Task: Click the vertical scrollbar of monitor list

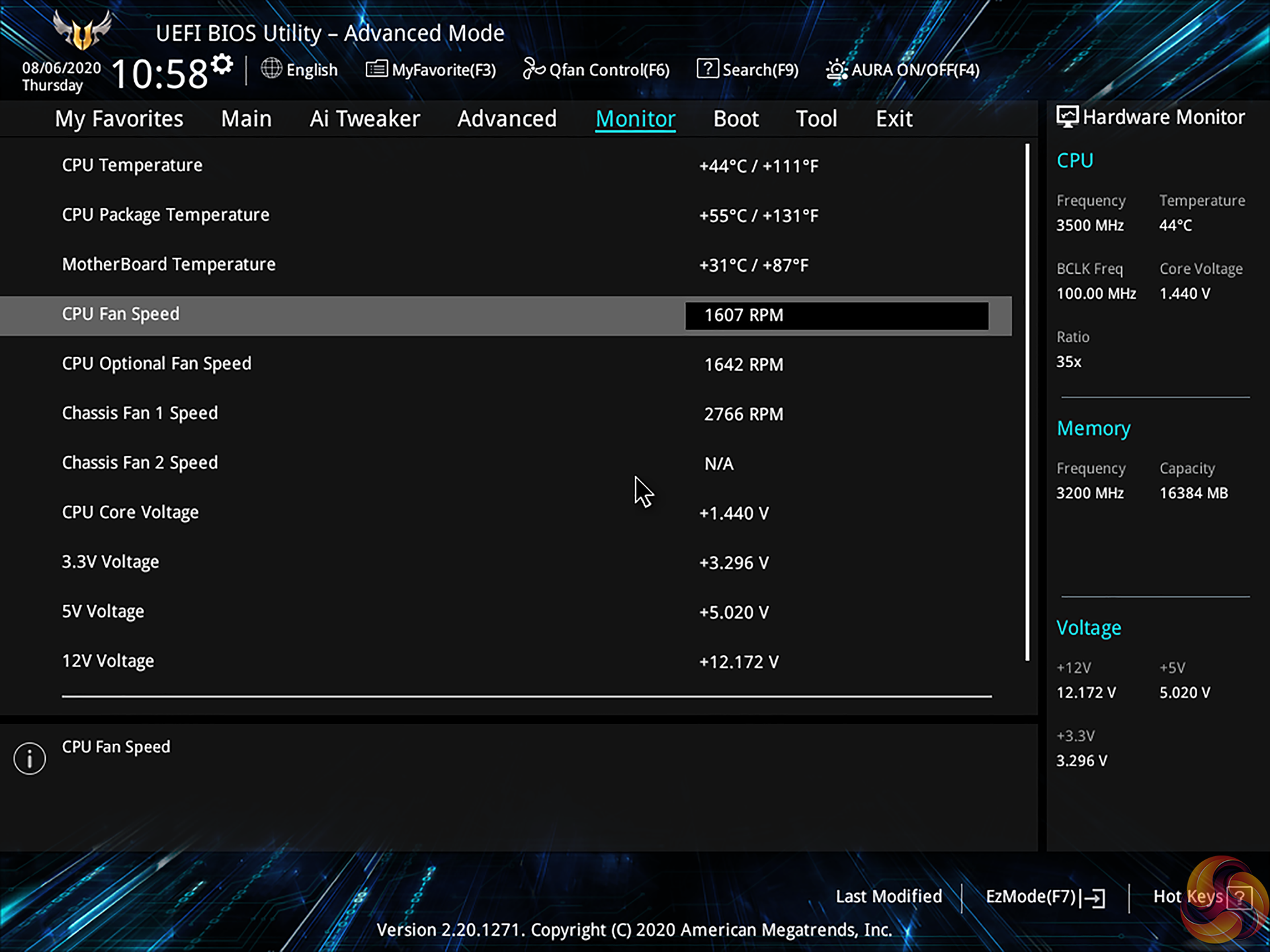Action: pyautogui.click(x=1027, y=402)
